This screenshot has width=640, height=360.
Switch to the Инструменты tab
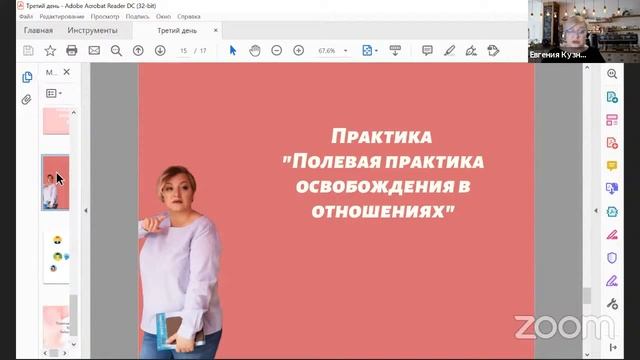[x=93, y=31]
